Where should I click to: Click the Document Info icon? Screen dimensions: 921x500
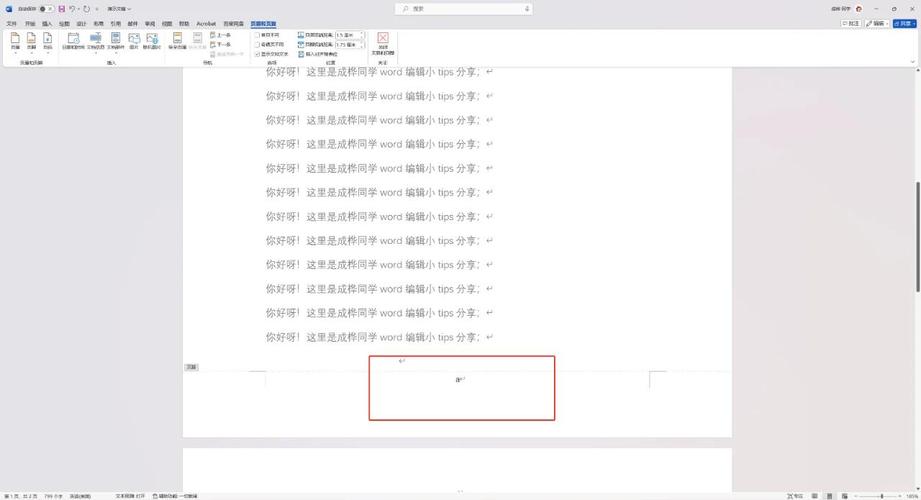[96, 41]
